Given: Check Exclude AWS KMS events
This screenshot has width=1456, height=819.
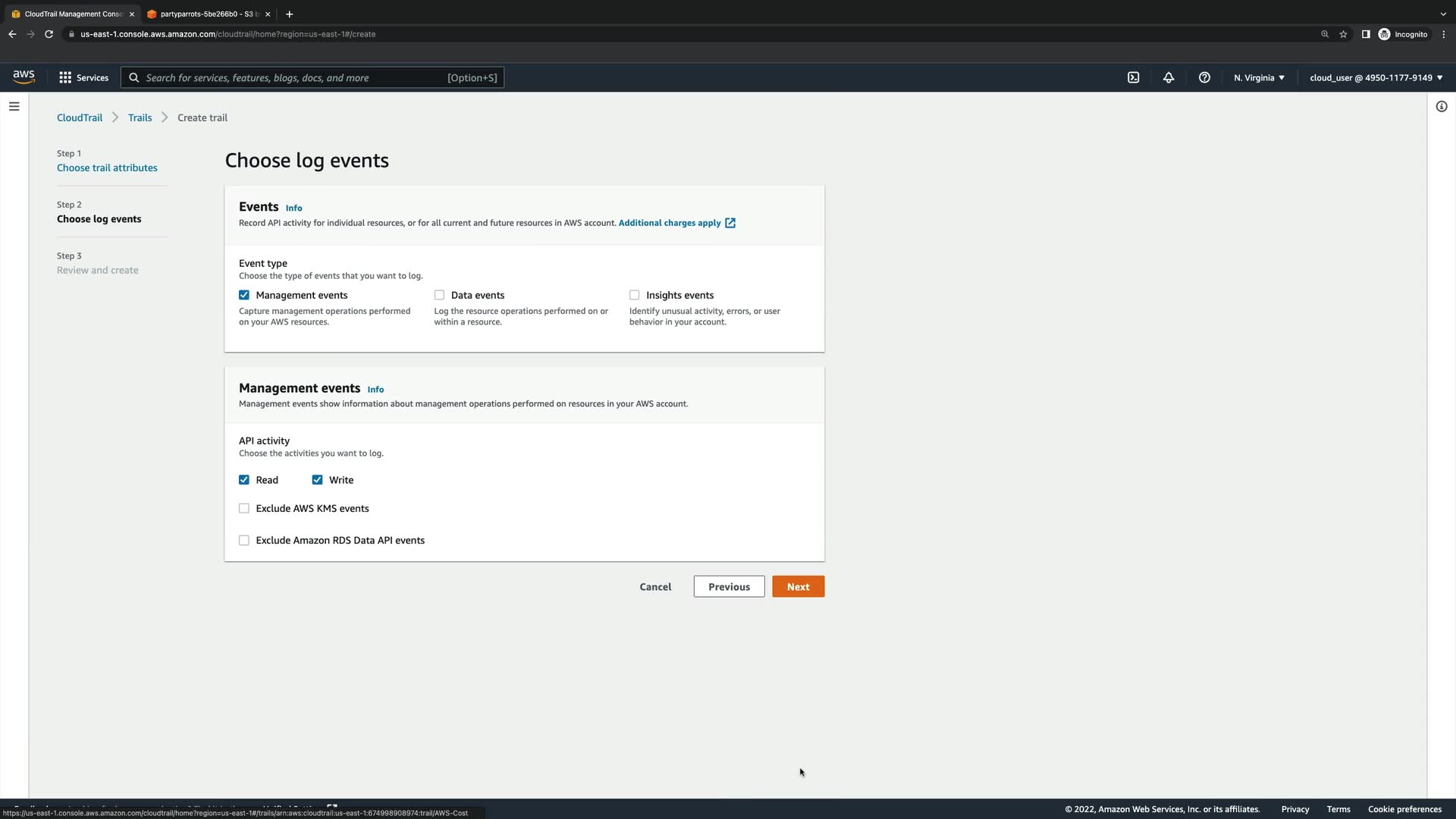Looking at the screenshot, I should click(x=244, y=509).
